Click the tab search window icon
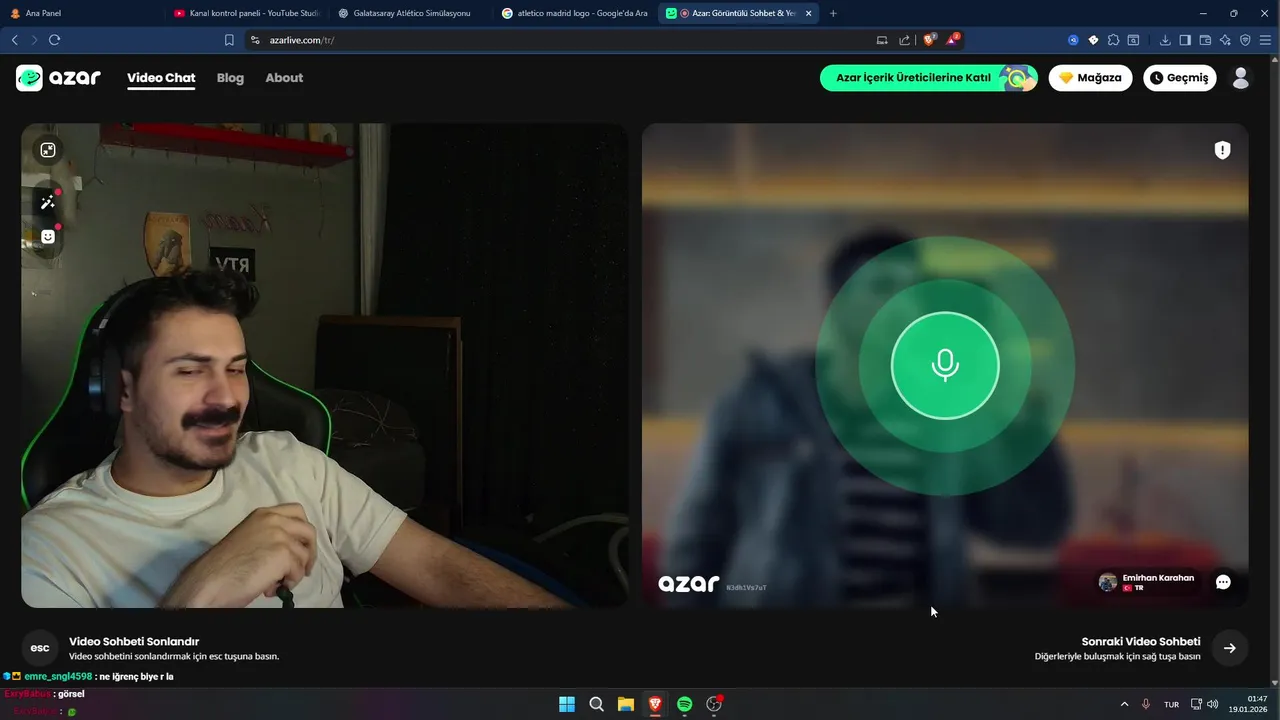 pyautogui.click(x=1133, y=40)
